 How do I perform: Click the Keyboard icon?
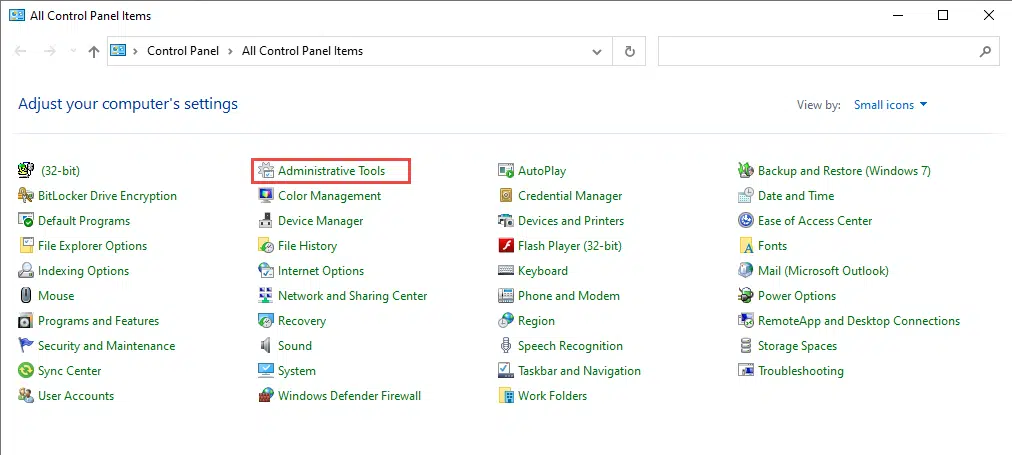click(x=506, y=270)
